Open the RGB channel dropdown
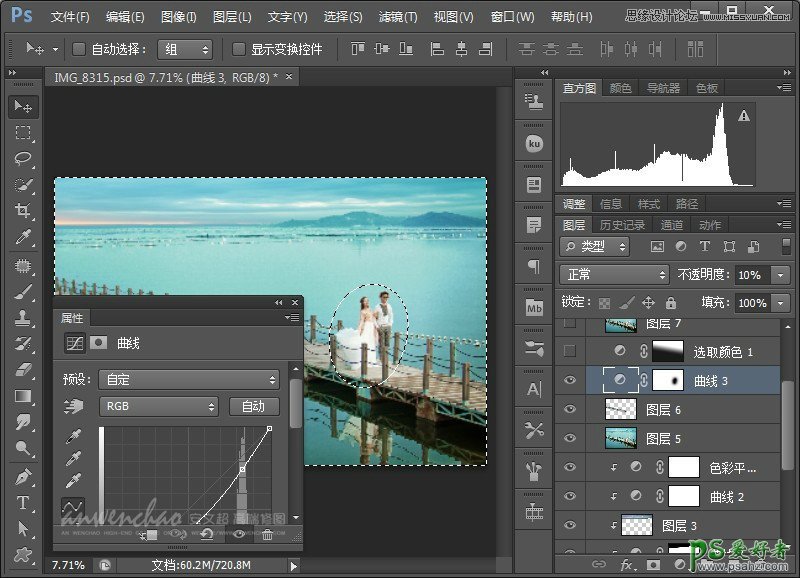The image size is (800, 578). point(158,406)
